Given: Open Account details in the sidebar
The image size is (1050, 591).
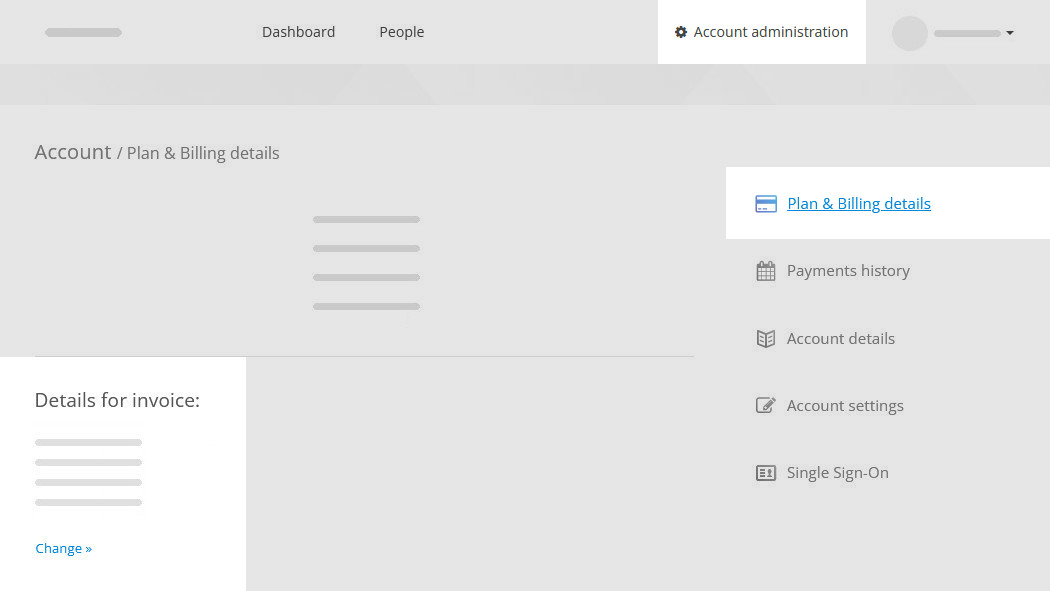Looking at the screenshot, I should tap(840, 339).
